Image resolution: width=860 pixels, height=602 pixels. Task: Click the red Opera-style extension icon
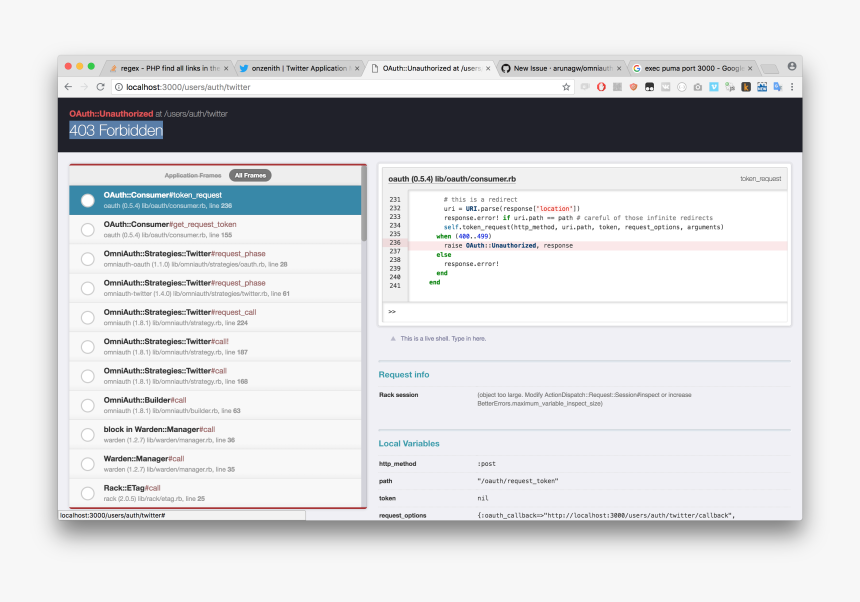(601, 87)
